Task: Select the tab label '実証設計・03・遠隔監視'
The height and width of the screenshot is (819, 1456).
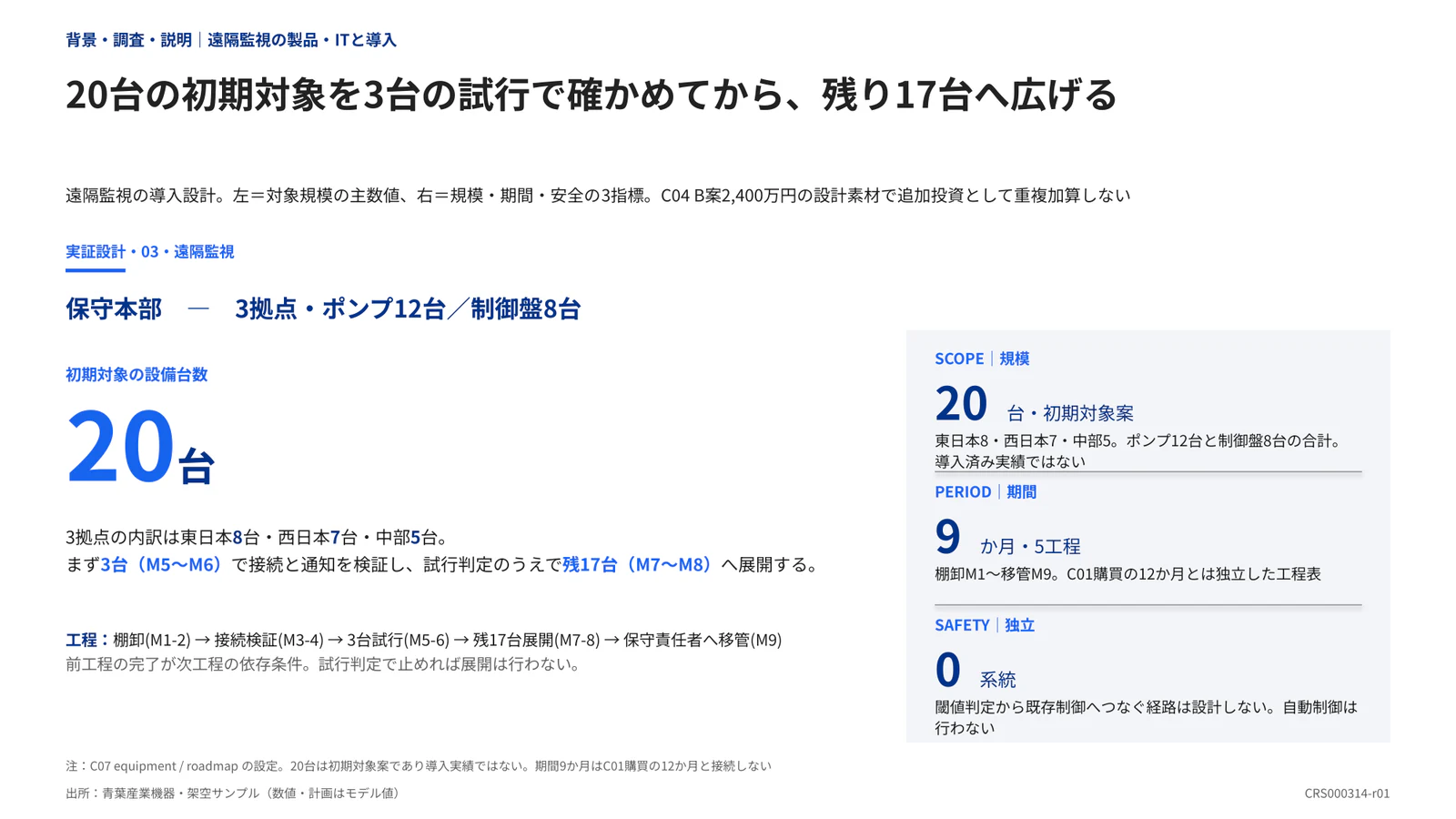Action: [150, 251]
